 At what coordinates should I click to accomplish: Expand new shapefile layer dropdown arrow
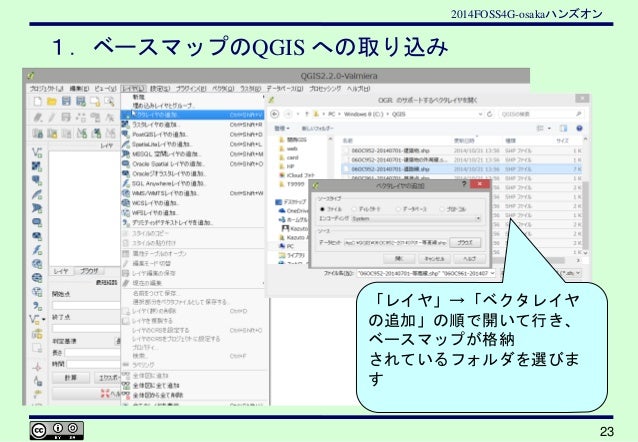pyautogui.click(x=43, y=319)
